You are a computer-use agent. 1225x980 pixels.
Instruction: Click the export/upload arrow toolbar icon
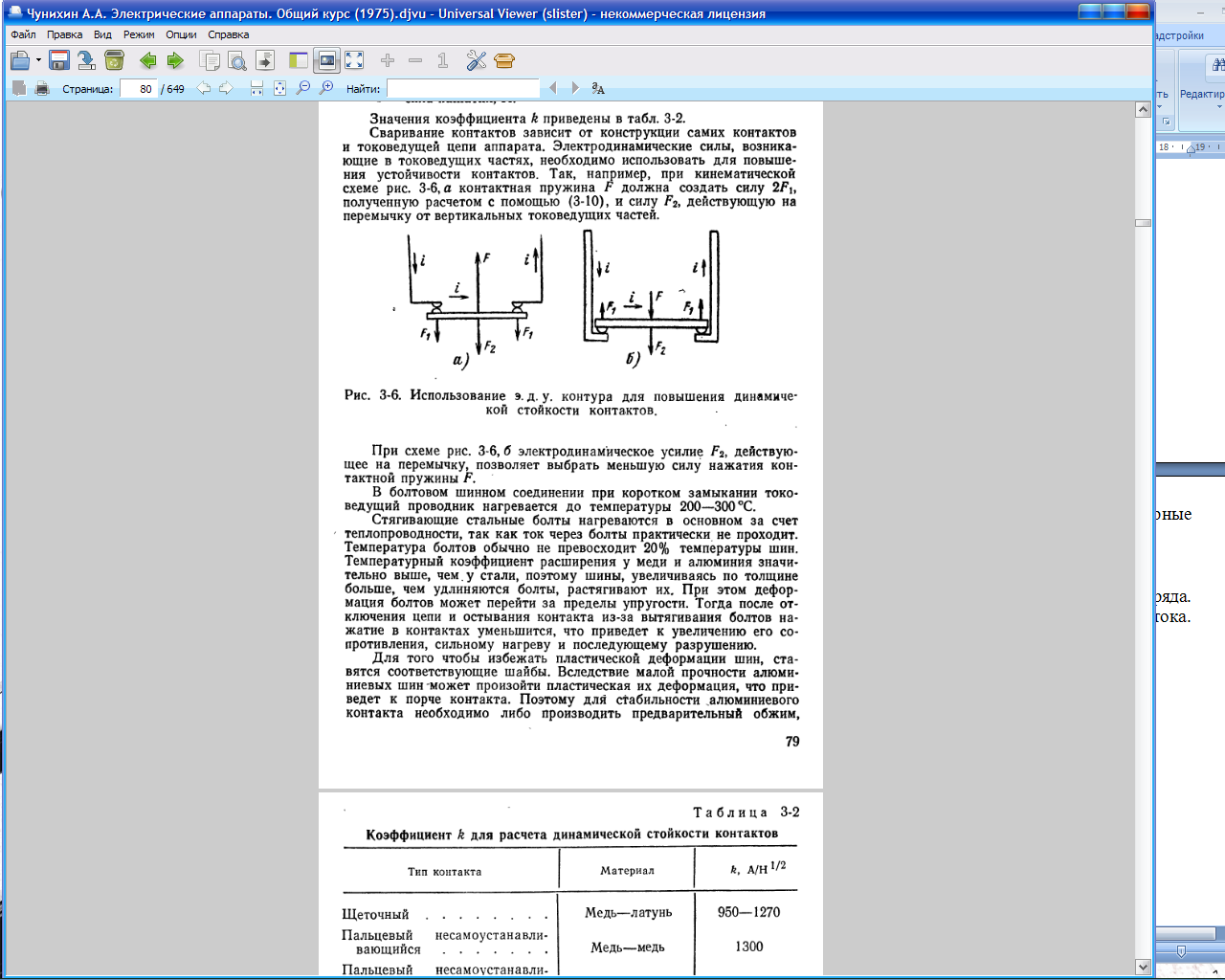point(86,60)
